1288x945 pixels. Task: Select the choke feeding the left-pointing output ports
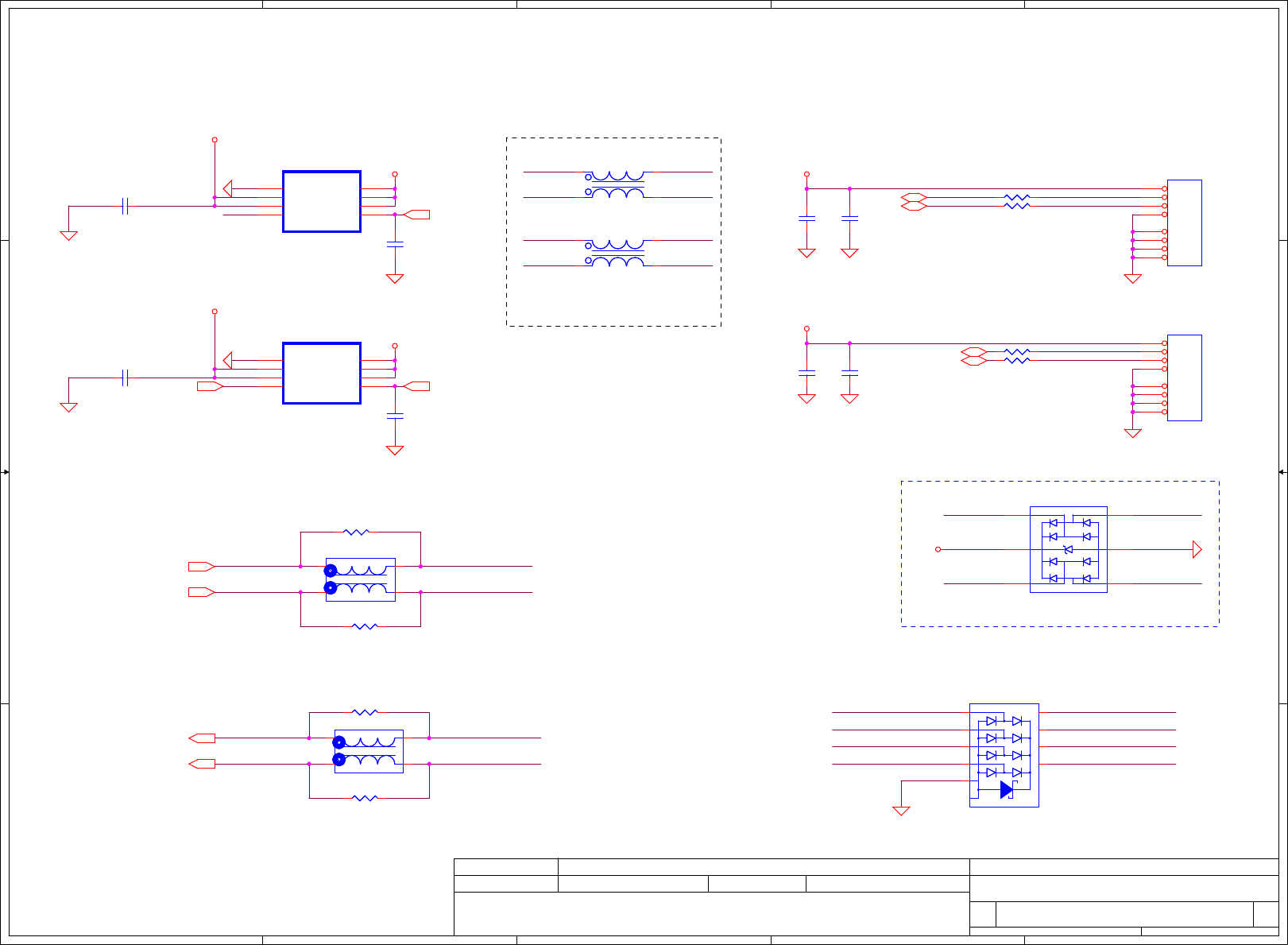369,751
